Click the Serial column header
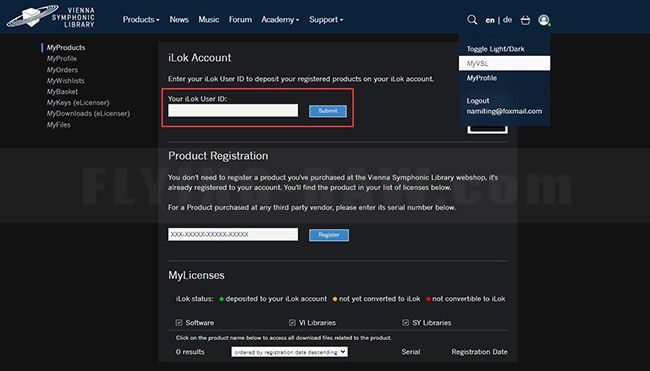Screen dimensions: 650x371 pos(411,352)
